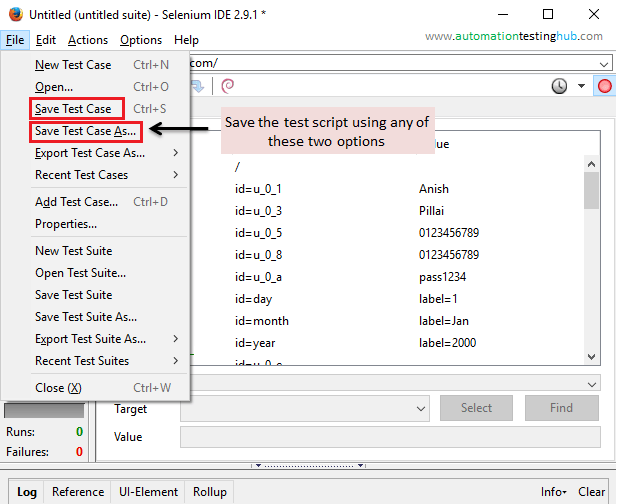Open the Help menu
This screenshot has width=617, height=504.
(x=186, y=40)
